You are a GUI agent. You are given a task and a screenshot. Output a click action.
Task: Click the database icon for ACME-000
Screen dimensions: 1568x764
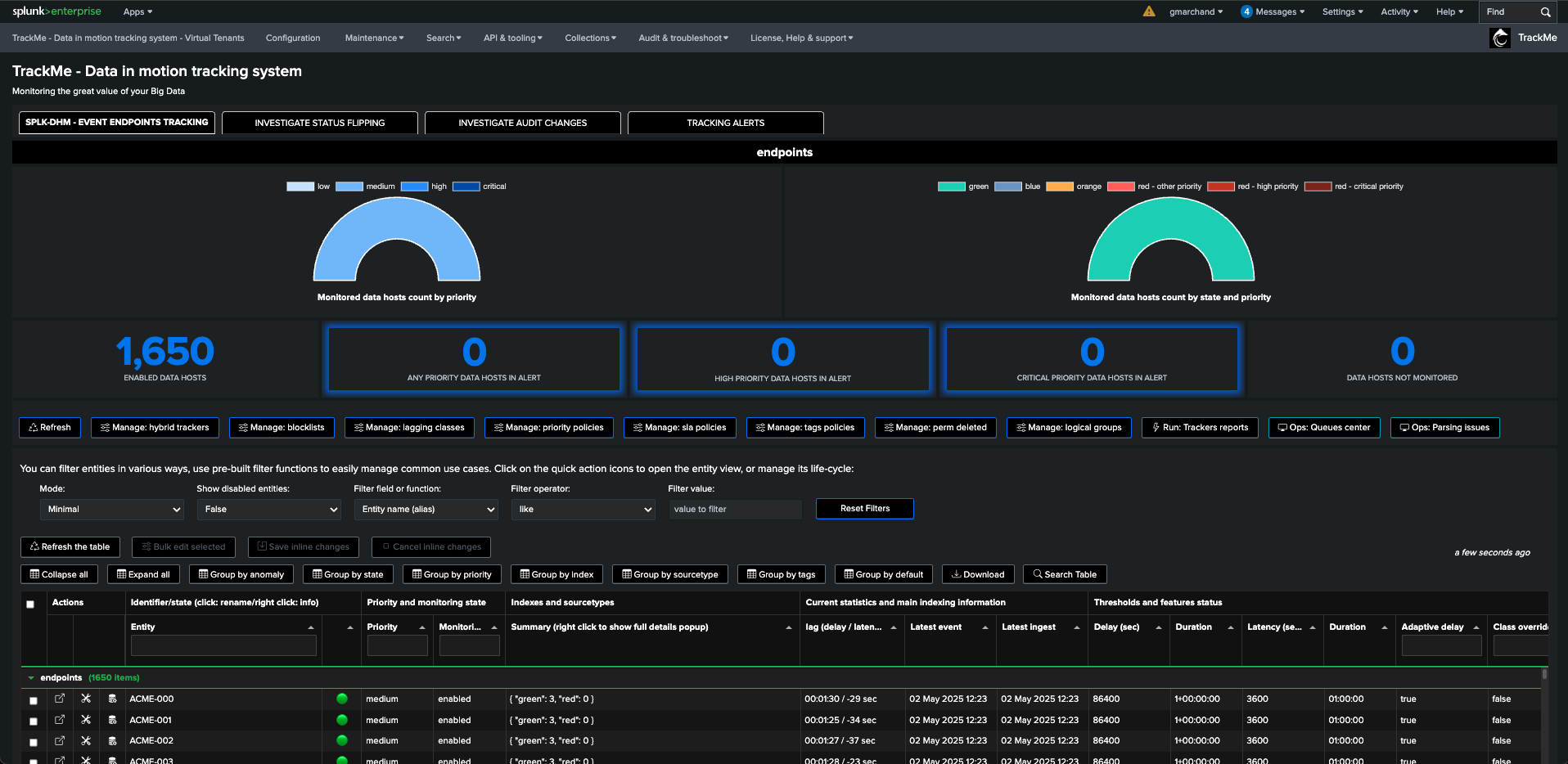[112, 699]
